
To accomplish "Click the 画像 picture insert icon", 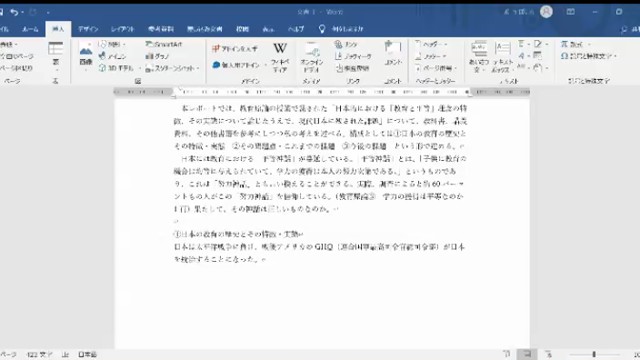I will 86,55.
